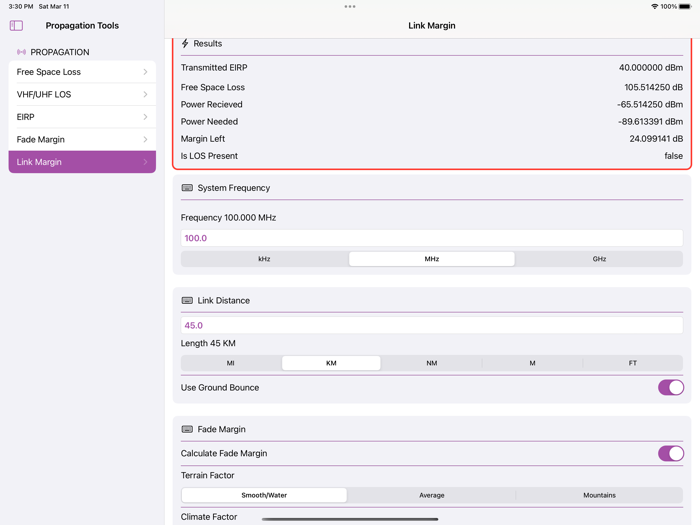700x525 pixels.
Task: Tap the battery icon in status bar
Action: (x=684, y=6)
